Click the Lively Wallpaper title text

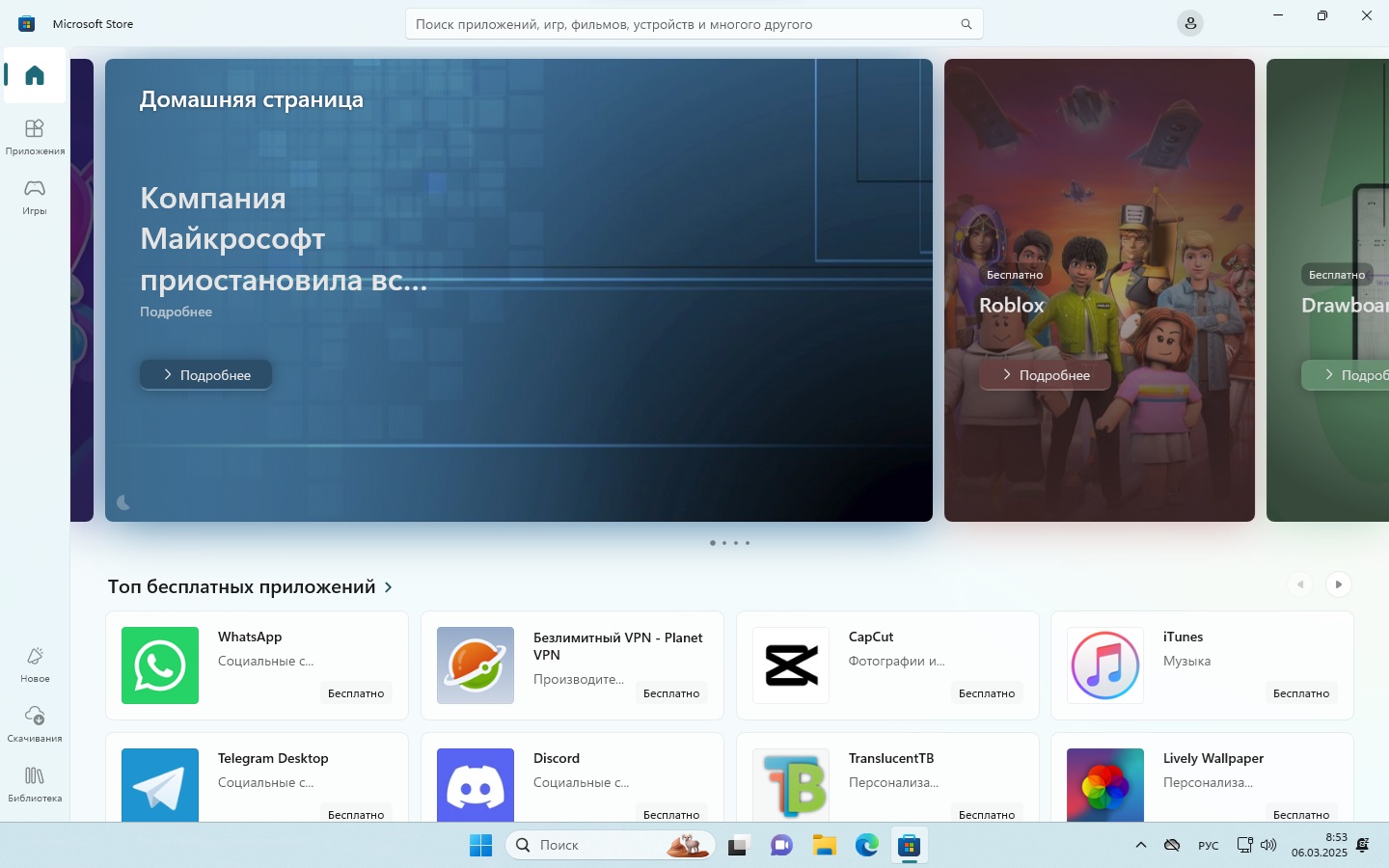tap(1213, 758)
